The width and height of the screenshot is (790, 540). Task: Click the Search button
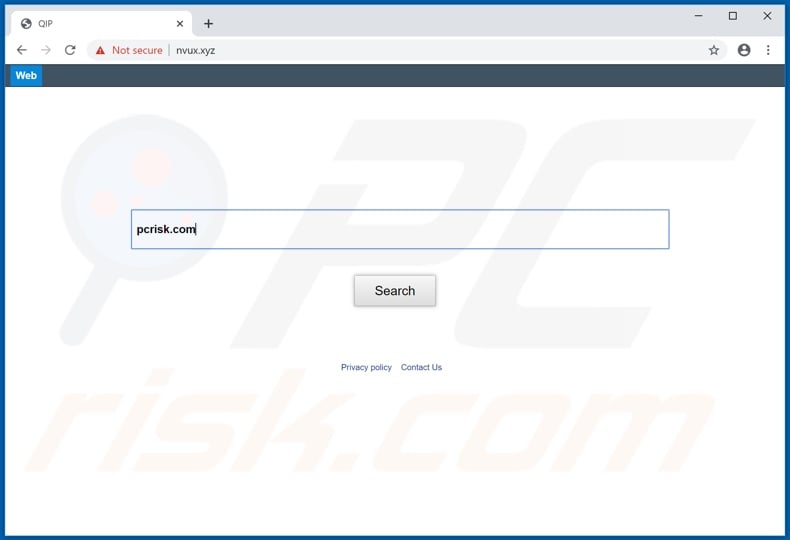click(x=394, y=291)
